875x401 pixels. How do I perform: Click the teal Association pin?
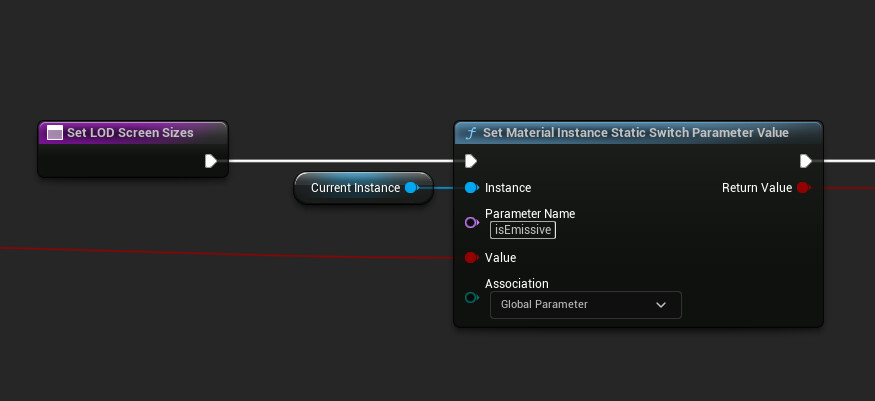pyautogui.click(x=472, y=298)
